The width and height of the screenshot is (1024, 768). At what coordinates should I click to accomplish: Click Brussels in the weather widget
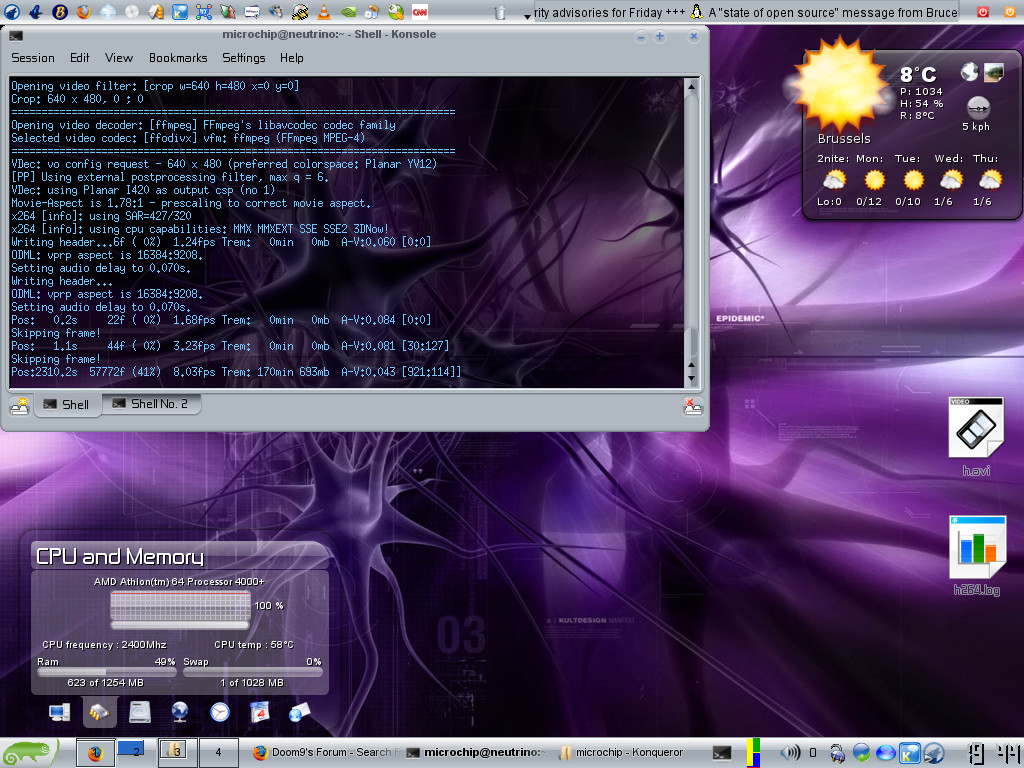844,138
